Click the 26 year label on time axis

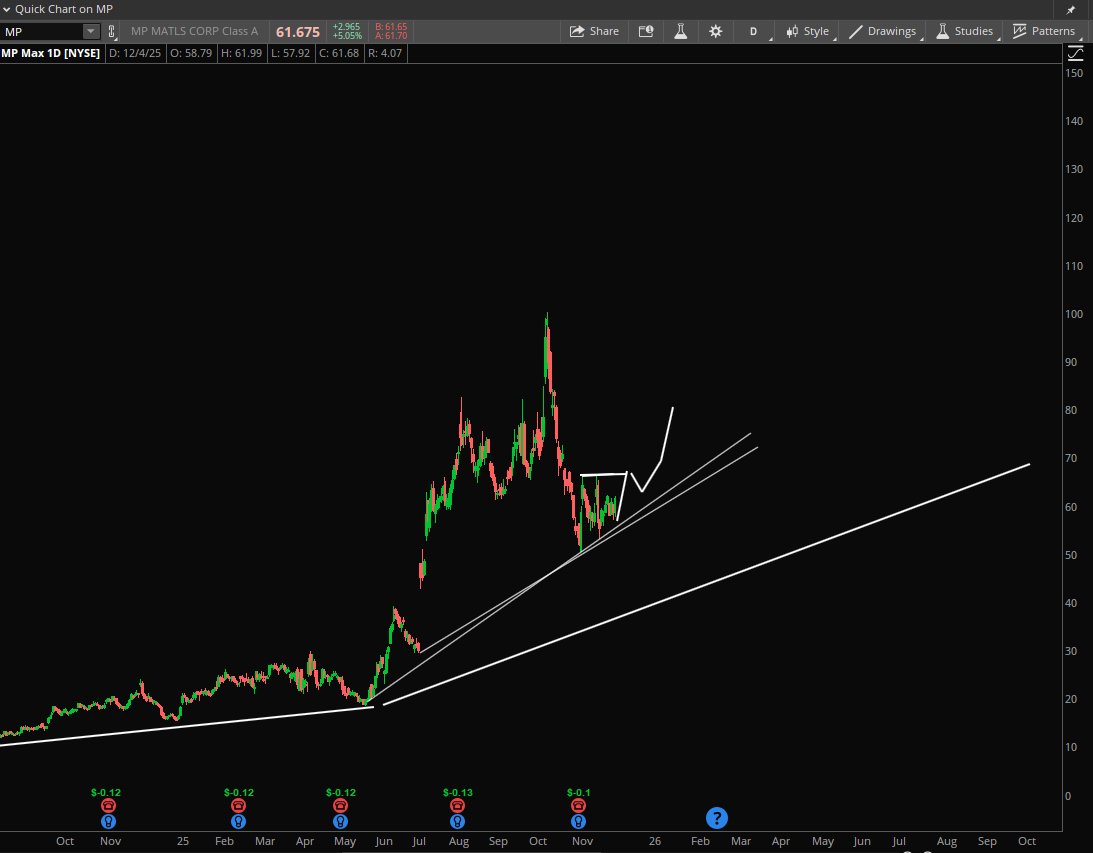tap(655, 841)
